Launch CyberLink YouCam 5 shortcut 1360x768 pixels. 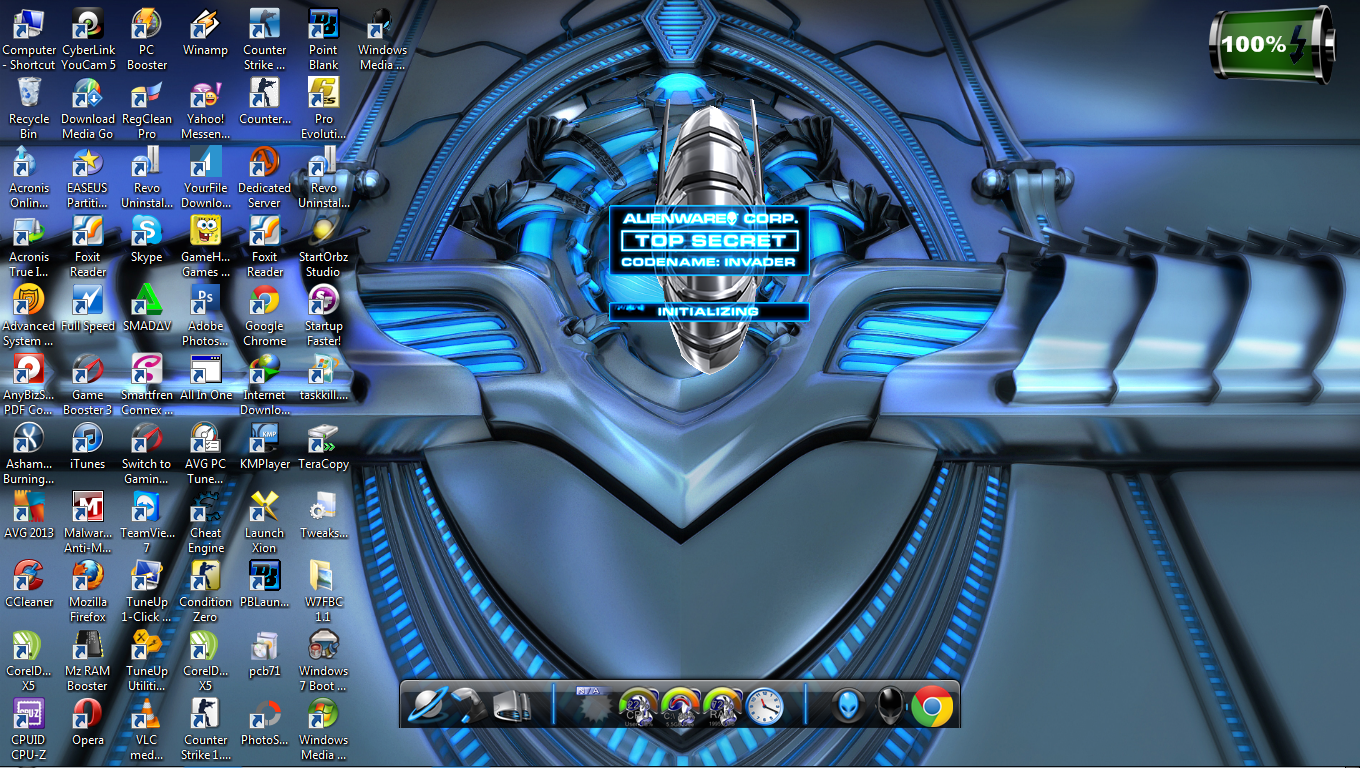tap(88, 39)
